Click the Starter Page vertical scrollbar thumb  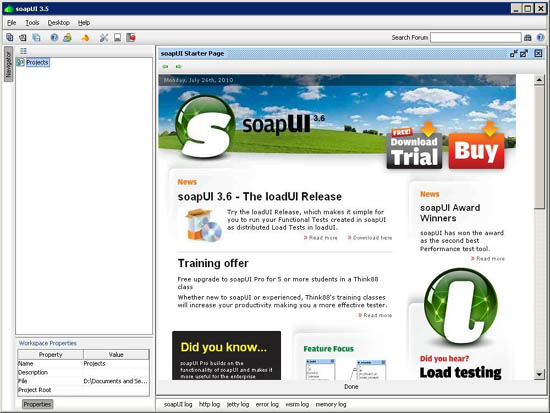click(539, 146)
